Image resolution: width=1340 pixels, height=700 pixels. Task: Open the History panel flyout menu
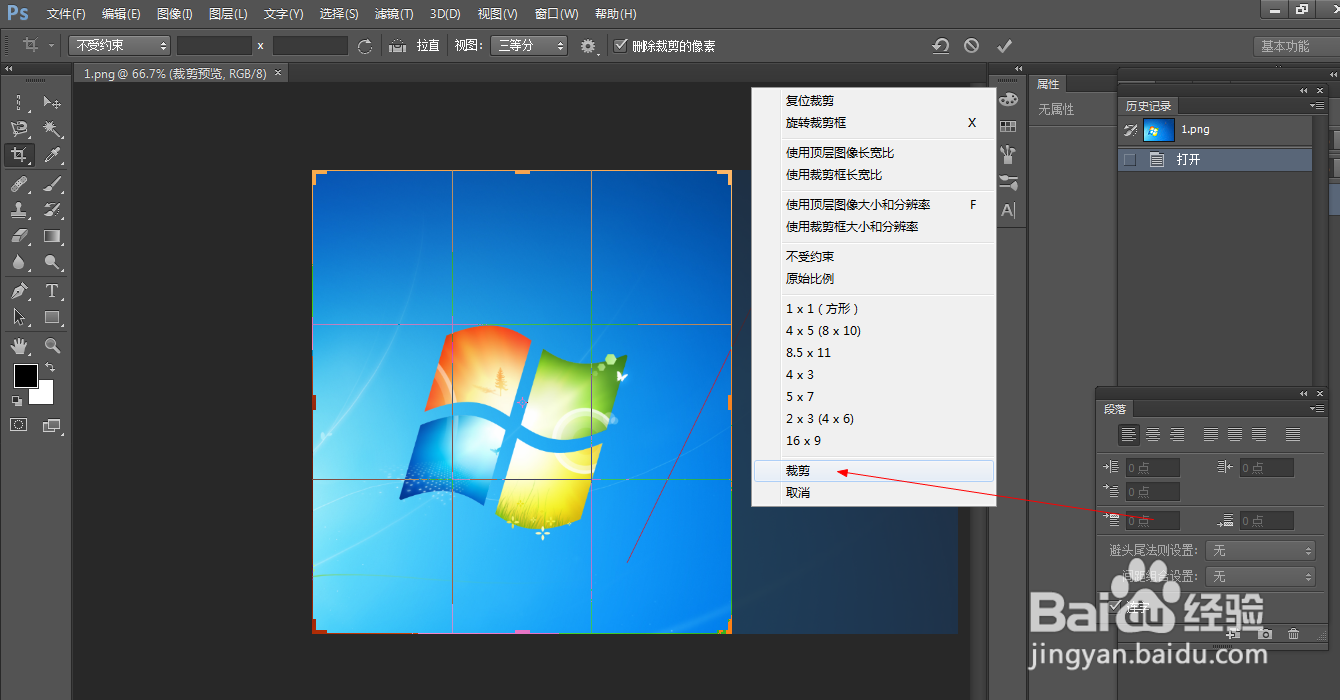click(1316, 106)
